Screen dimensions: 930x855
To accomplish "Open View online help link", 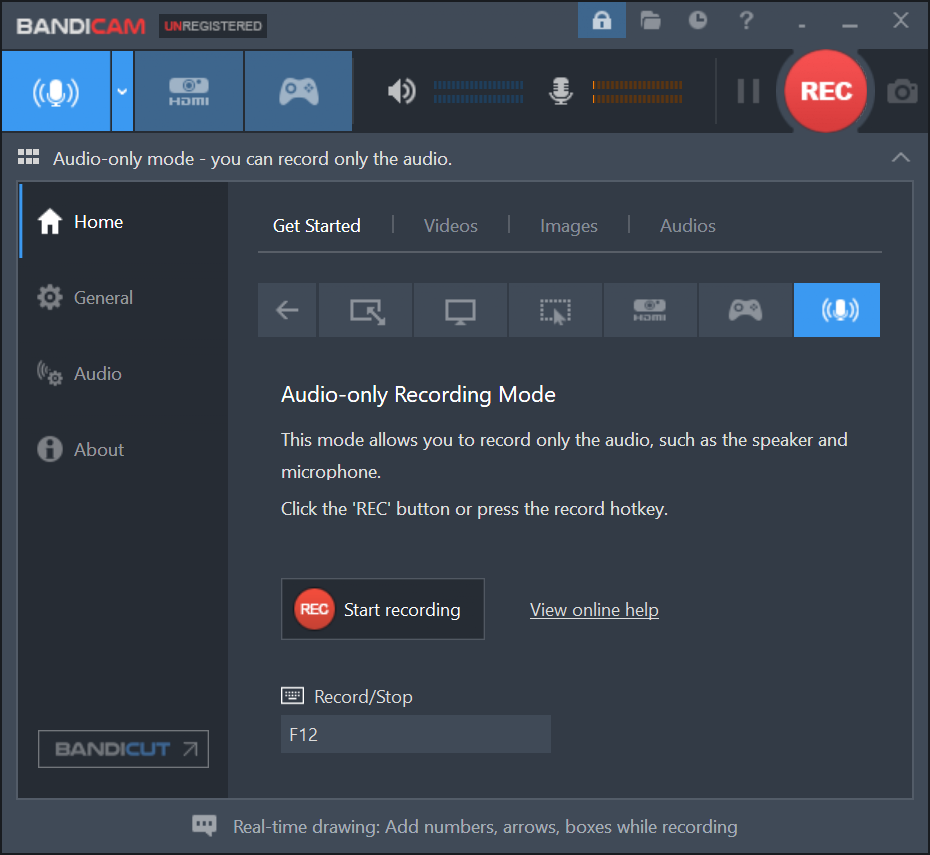I will [594, 610].
